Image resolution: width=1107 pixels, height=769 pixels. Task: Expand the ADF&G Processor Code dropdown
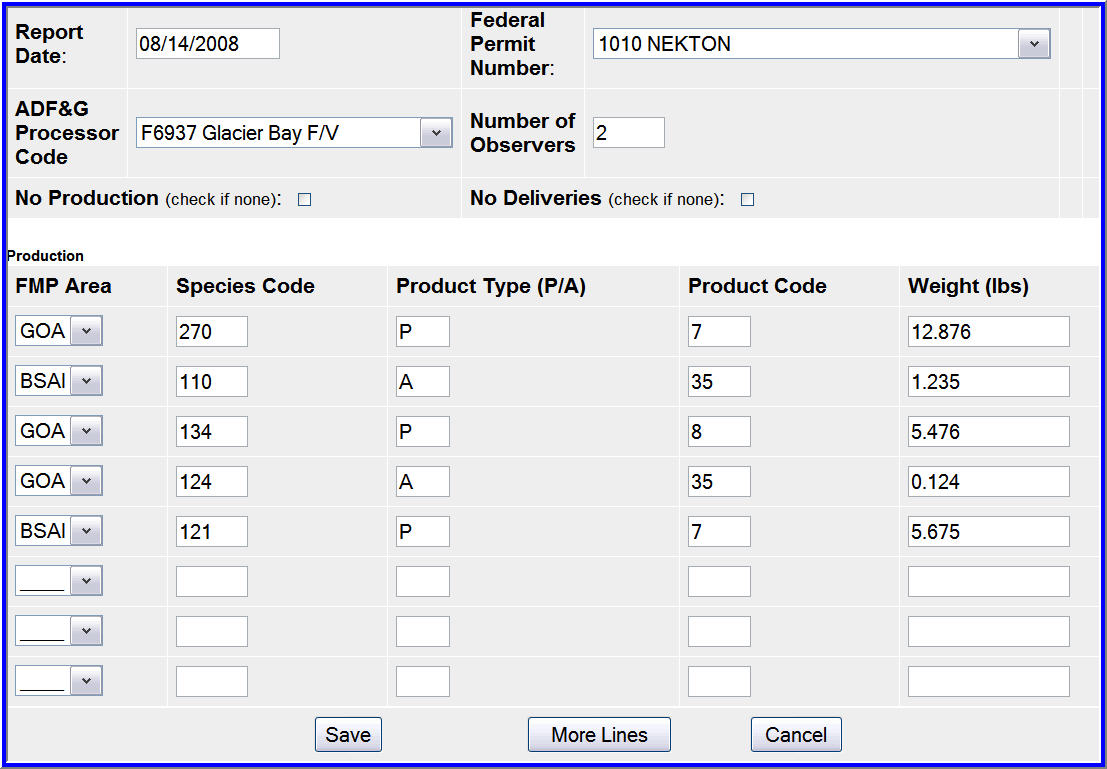tap(435, 133)
